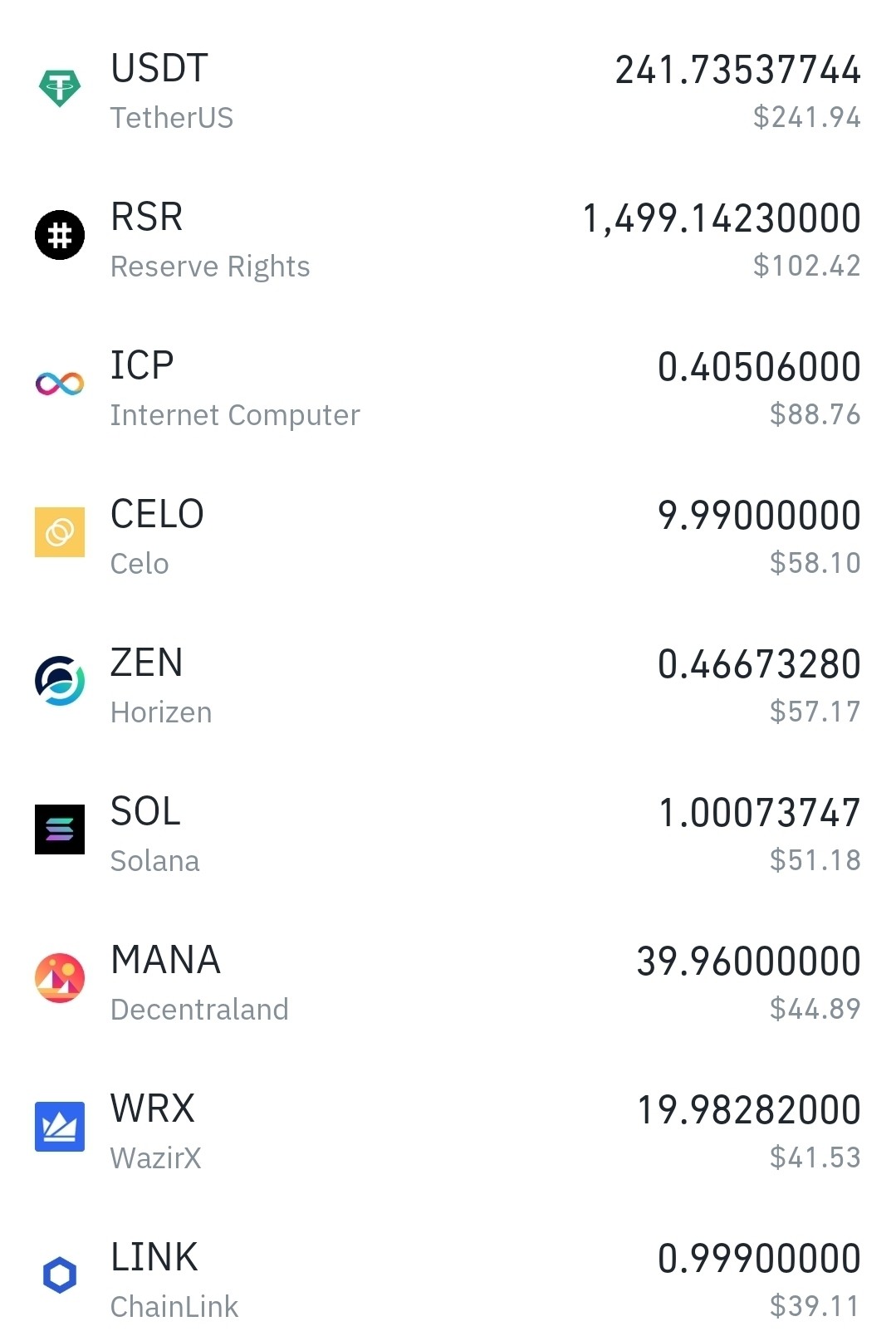This screenshot has width=896, height=1331.
Task: Select the CELO ticker label
Action: point(157,514)
